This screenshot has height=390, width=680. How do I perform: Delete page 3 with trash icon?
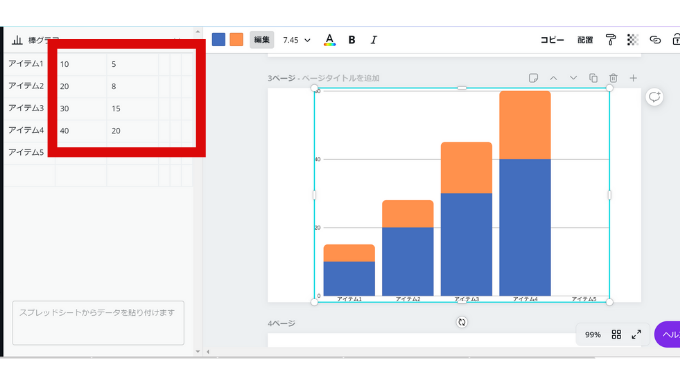(x=613, y=78)
